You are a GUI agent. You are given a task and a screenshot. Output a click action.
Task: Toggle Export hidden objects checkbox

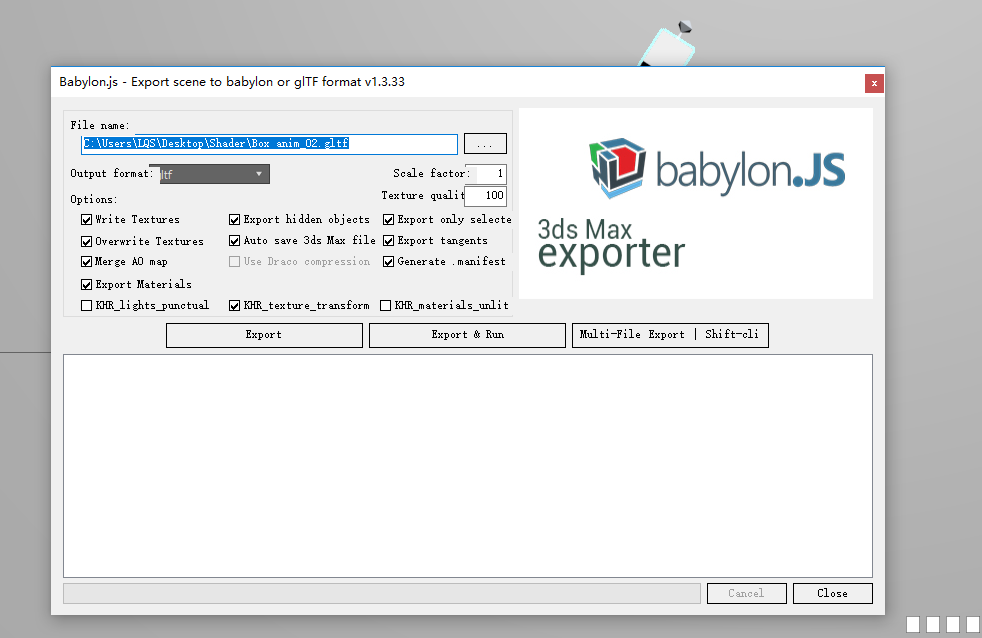point(235,219)
